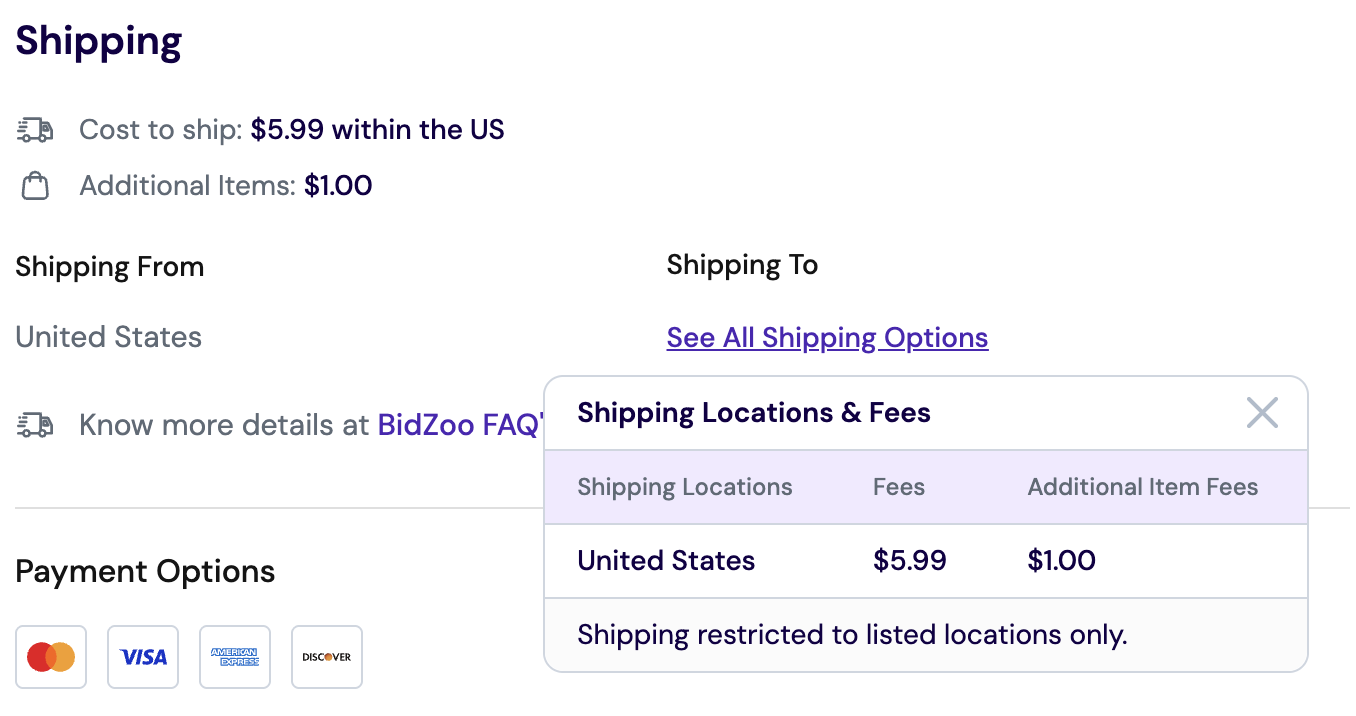The image size is (1356, 716).
Task: Select the Visa payment icon
Action: pos(143,657)
